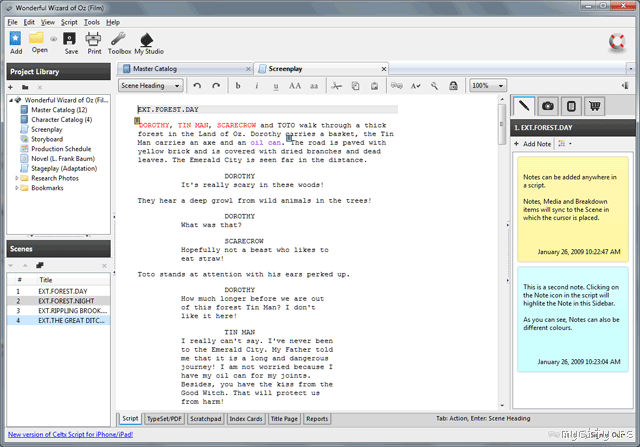Toggle italic formatting
The image size is (640, 447).
pos(257,86)
